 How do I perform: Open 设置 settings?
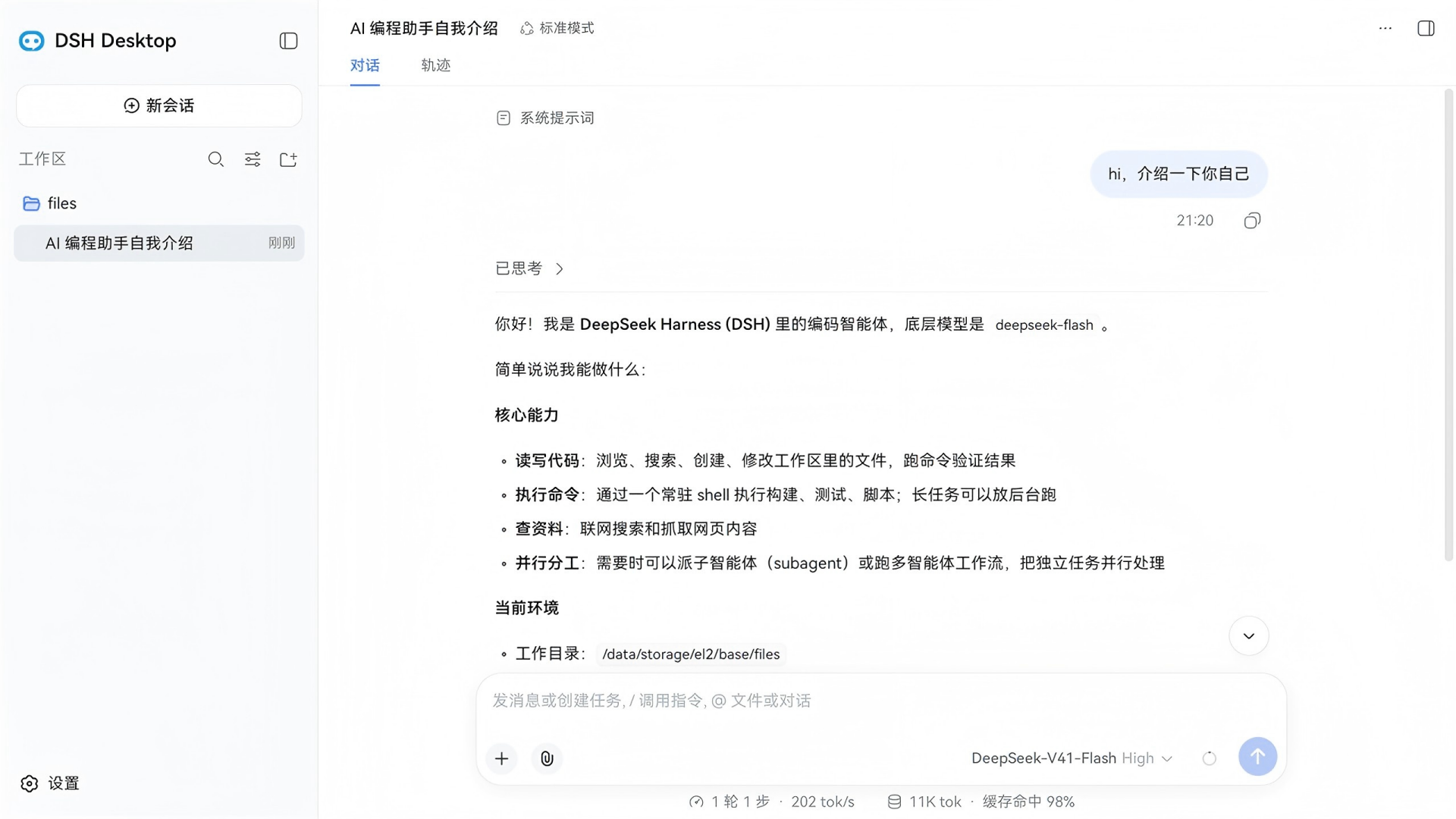tap(50, 783)
